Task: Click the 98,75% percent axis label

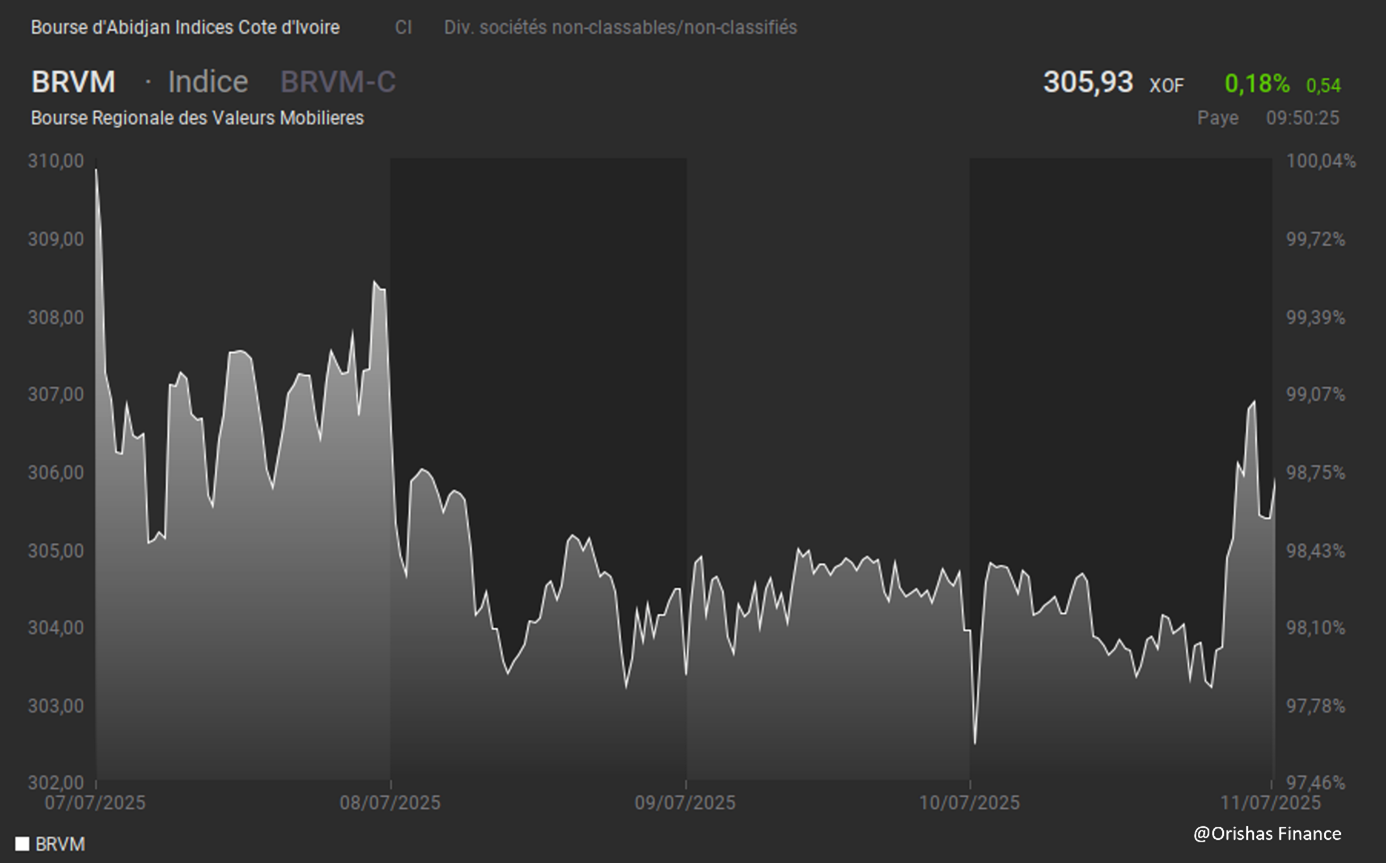Action: coord(1315,472)
